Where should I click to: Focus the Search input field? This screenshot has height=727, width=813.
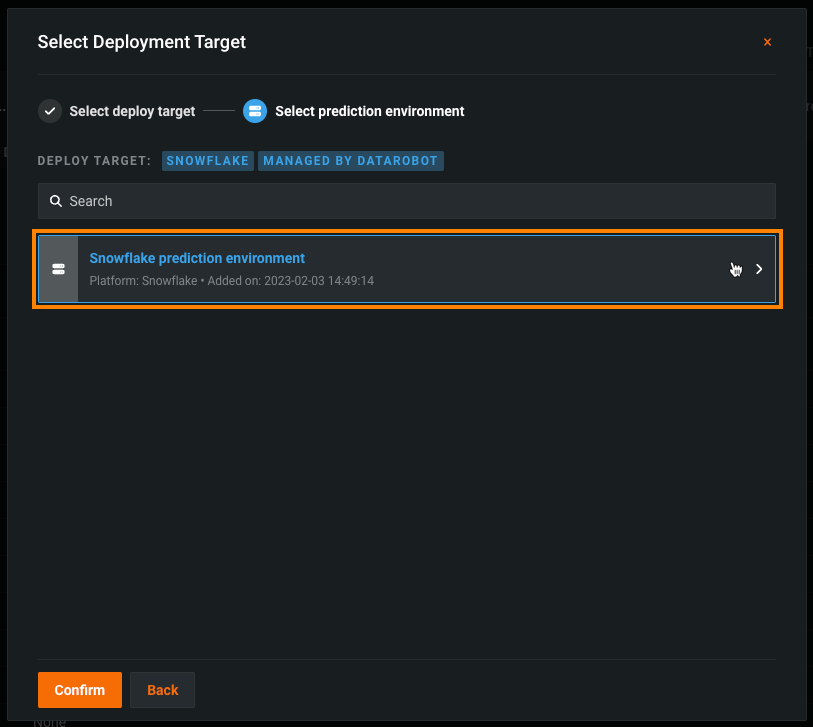tap(420, 201)
